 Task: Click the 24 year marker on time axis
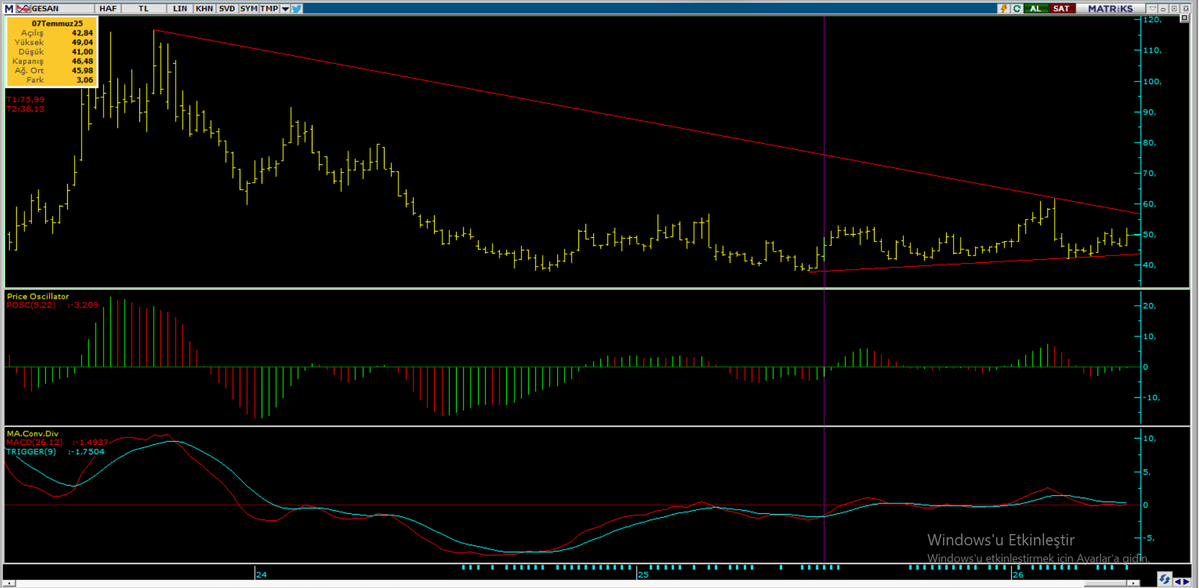point(262,574)
